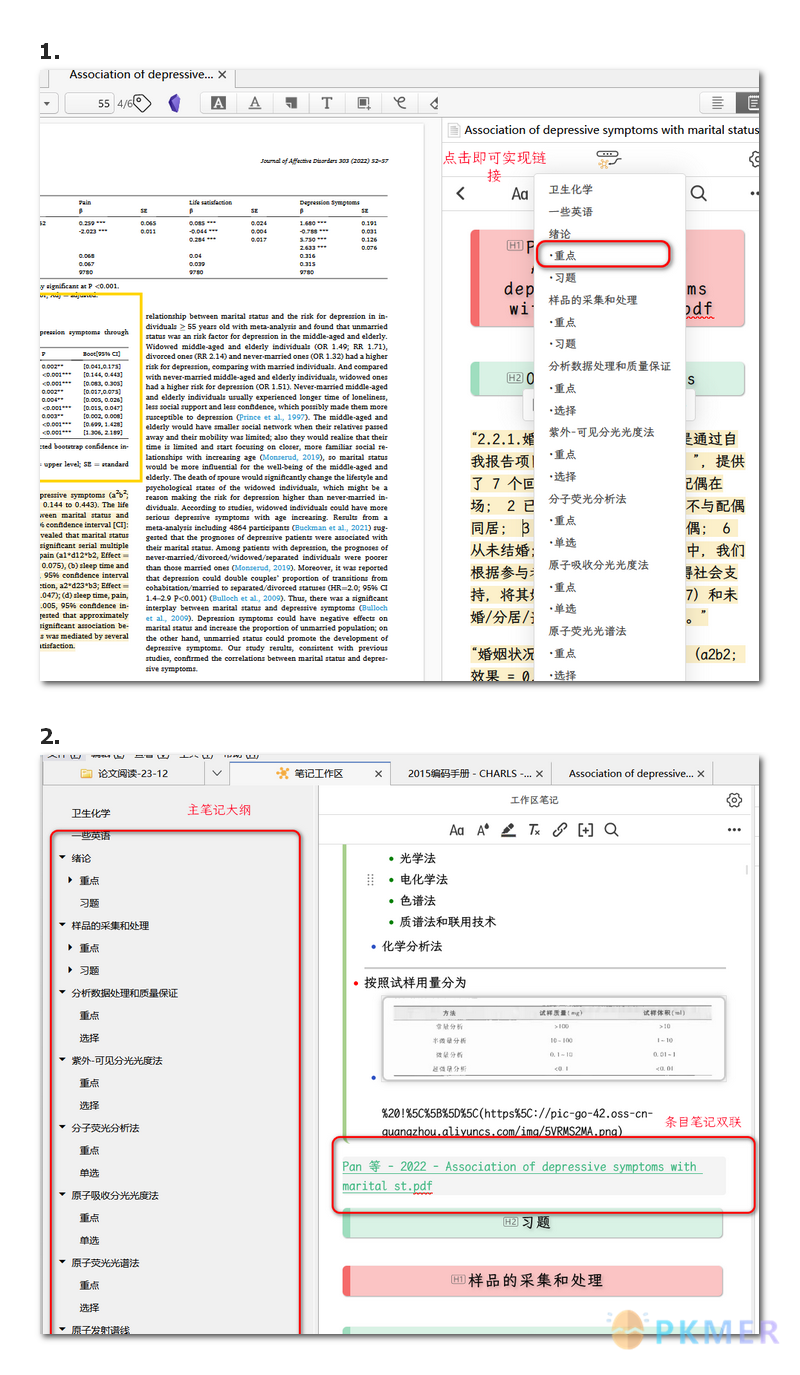Click the Aa text style icon under 工作区笔记
This screenshot has width=800, height=1375.
[x=457, y=830]
